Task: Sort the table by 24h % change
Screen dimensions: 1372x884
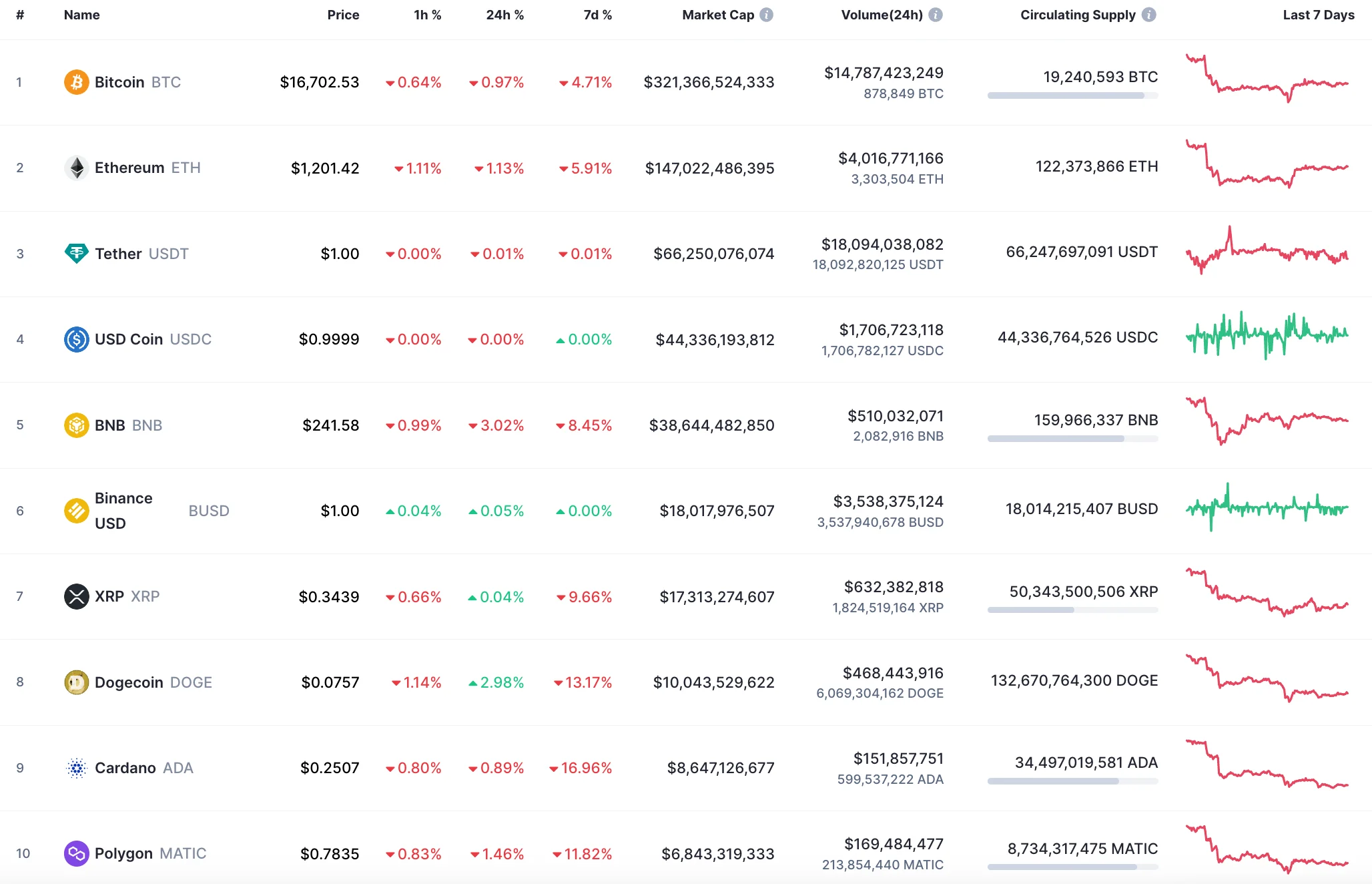Action: click(x=504, y=15)
